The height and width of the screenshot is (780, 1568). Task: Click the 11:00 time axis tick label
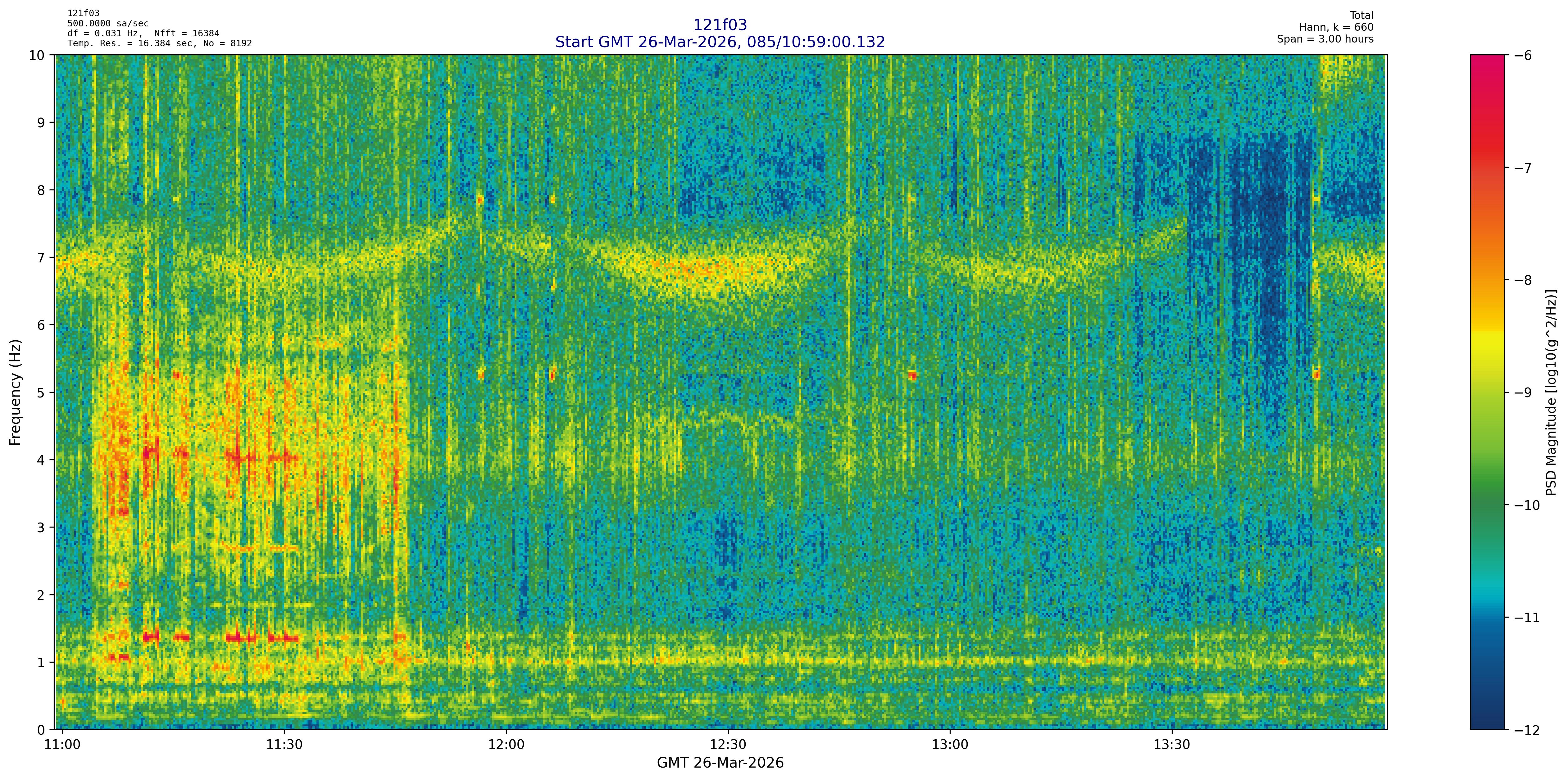[62, 745]
